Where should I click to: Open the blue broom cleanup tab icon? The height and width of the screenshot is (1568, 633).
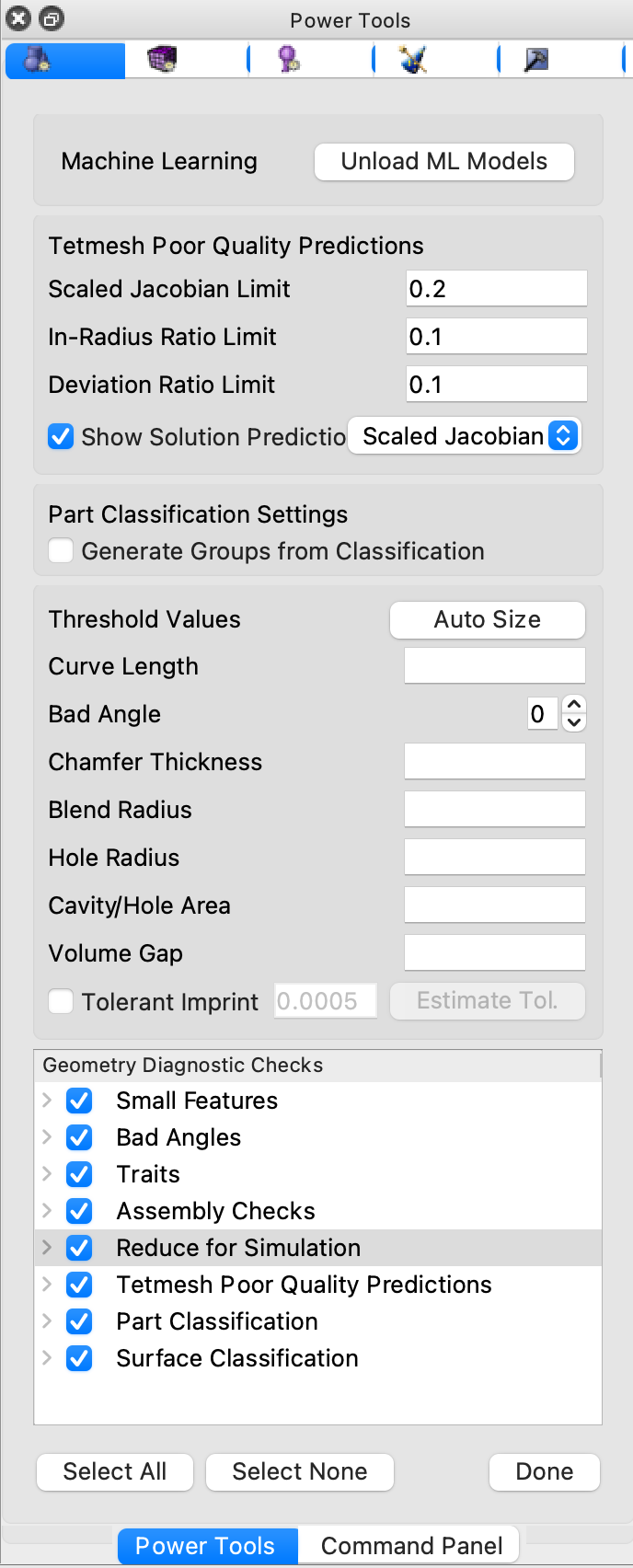(x=413, y=61)
